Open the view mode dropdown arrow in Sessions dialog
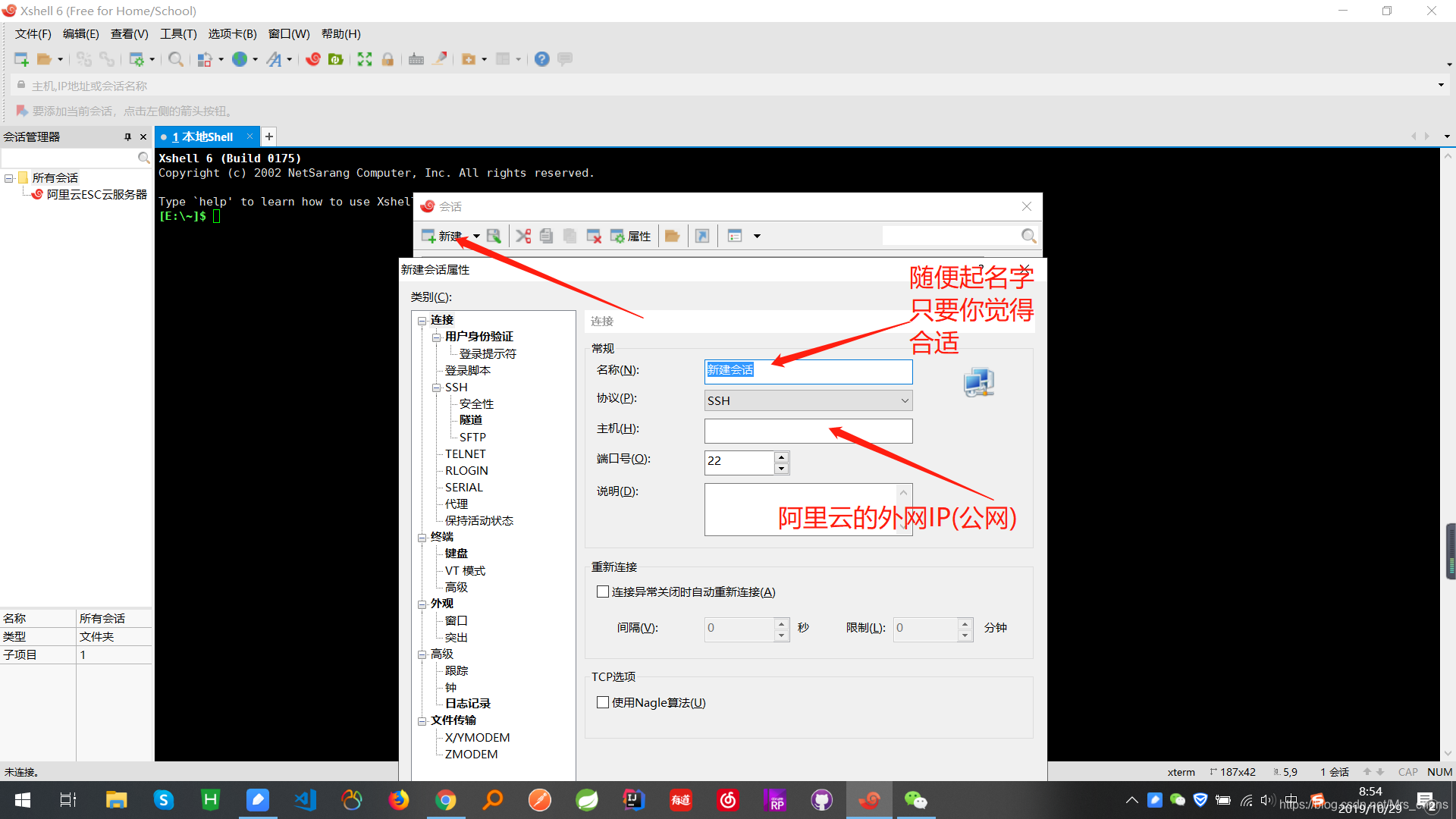Image resolution: width=1456 pixels, height=819 pixels. coord(757,236)
